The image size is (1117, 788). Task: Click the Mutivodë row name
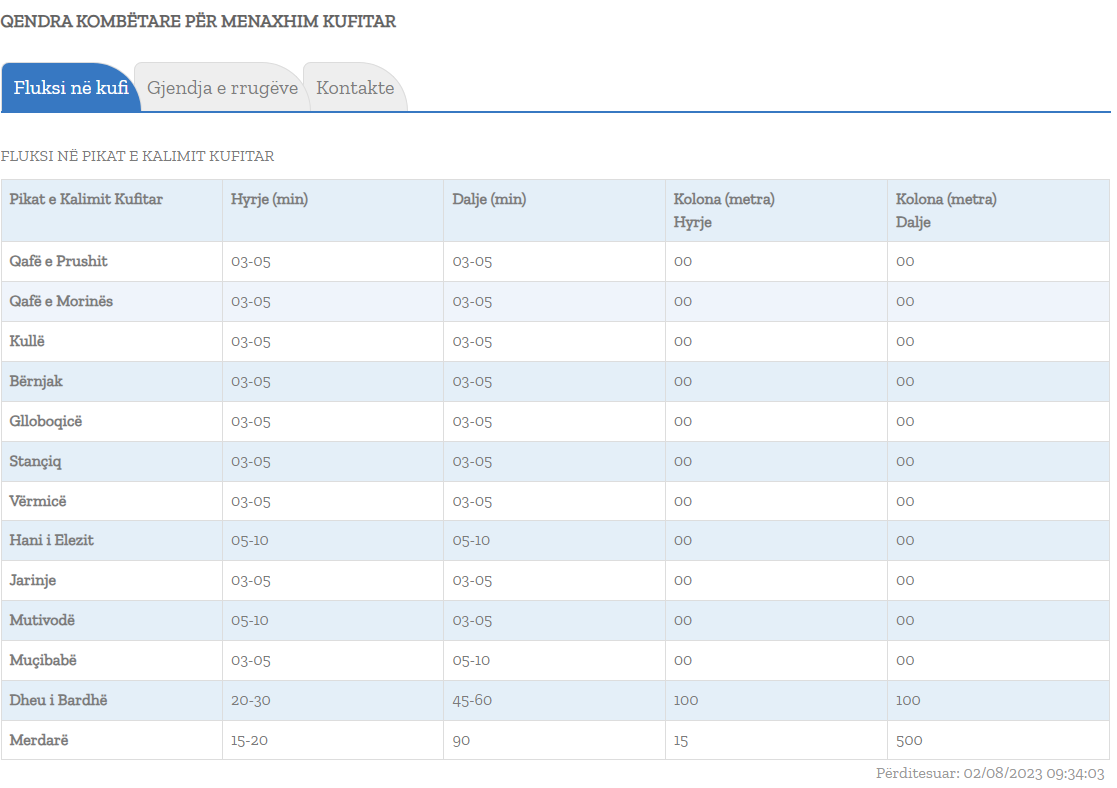pyautogui.click(x=42, y=620)
